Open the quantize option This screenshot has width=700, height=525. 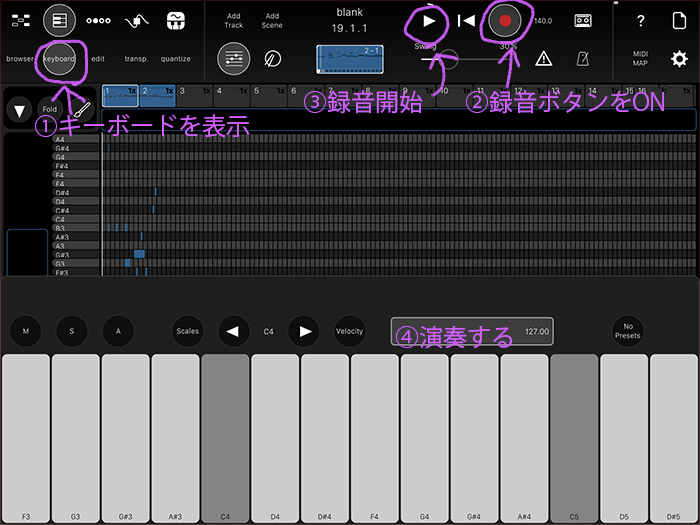click(175, 59)
